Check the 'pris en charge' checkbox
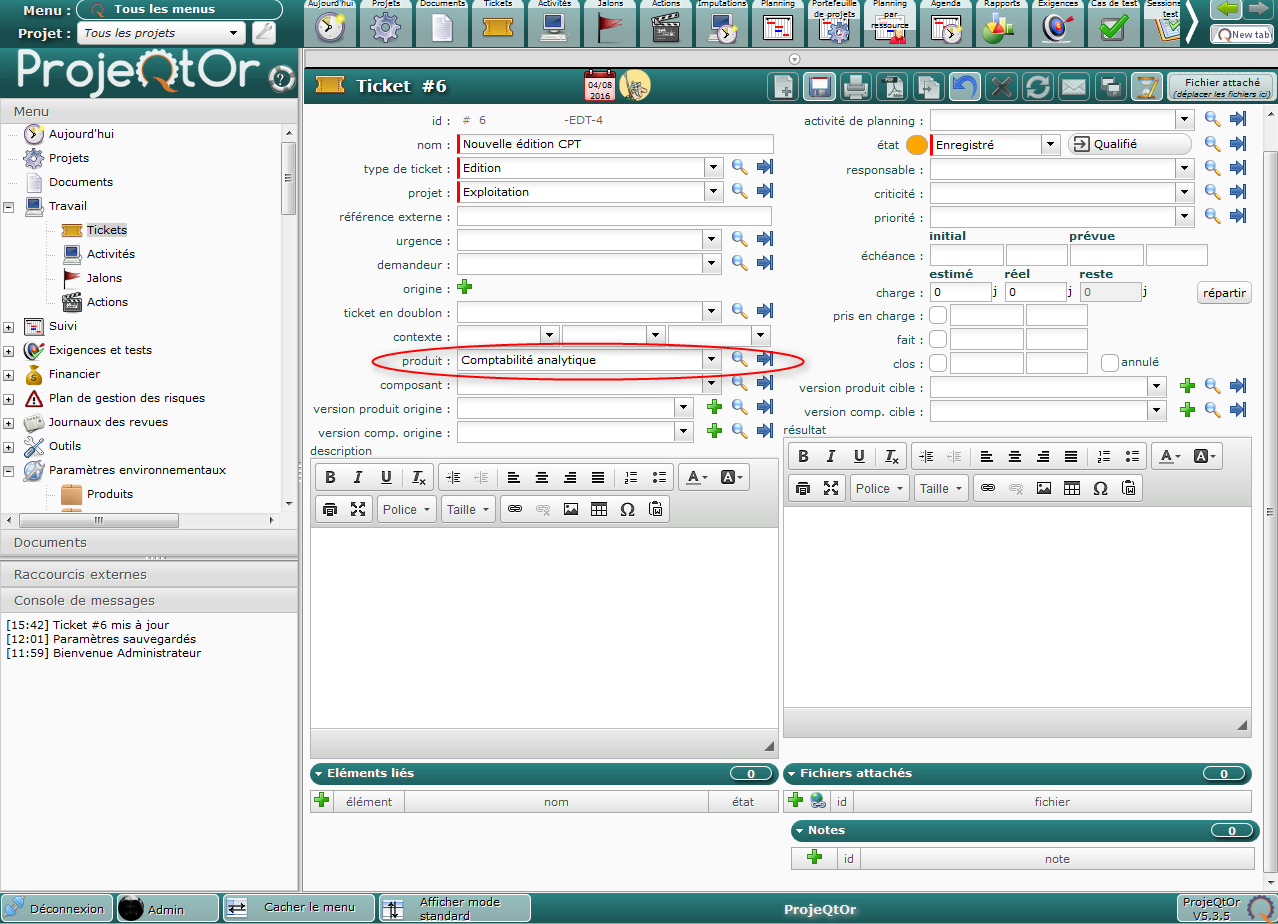 click(x=938, y=316)
